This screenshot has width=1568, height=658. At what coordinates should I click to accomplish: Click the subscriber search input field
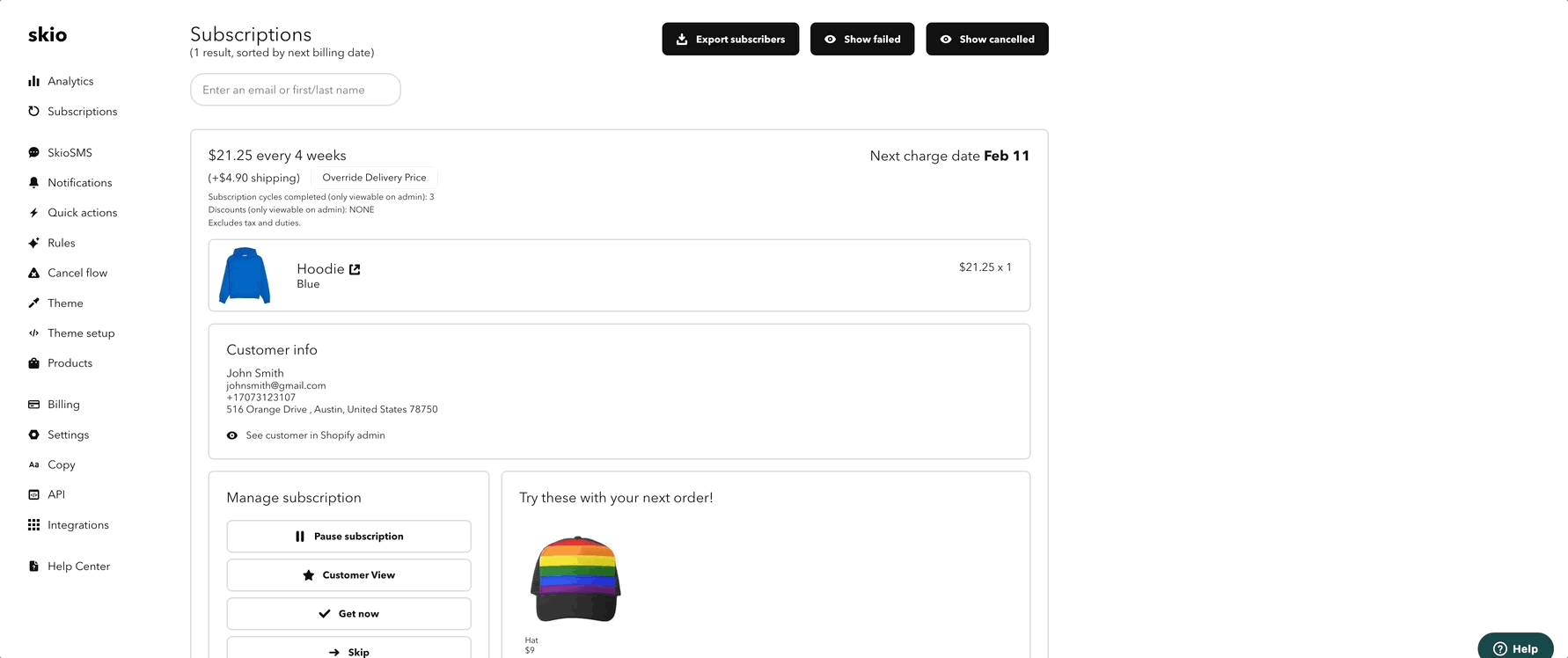(295, 90)
